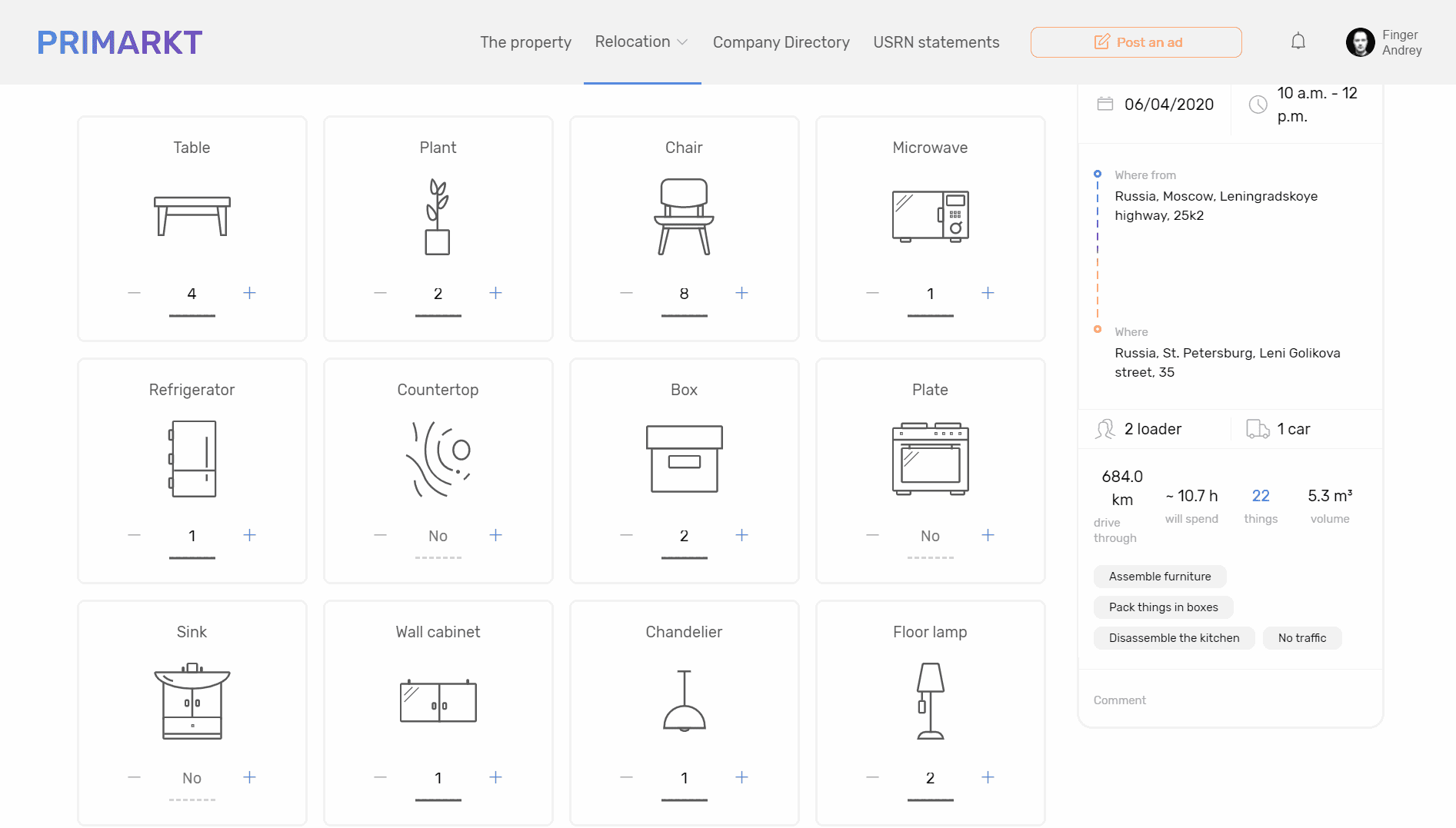Click the Sink minus button
Image resolution: width=1456 pixels, height=828 pixels.
pos(134,777)
